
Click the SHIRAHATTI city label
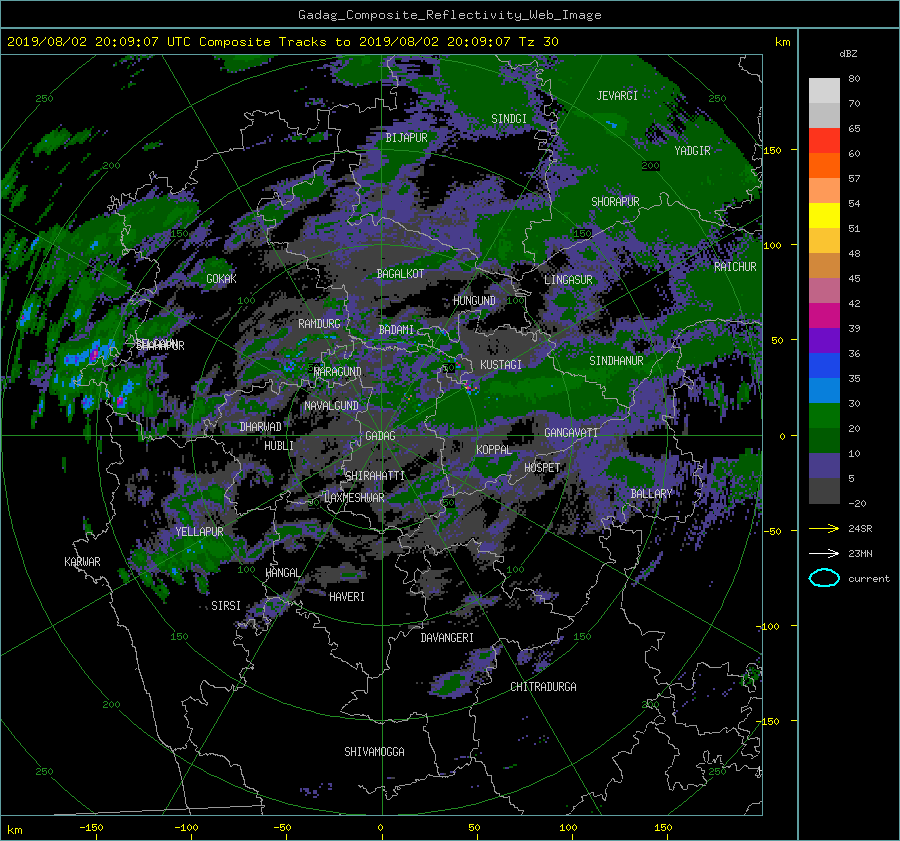(x=374, y=476)
